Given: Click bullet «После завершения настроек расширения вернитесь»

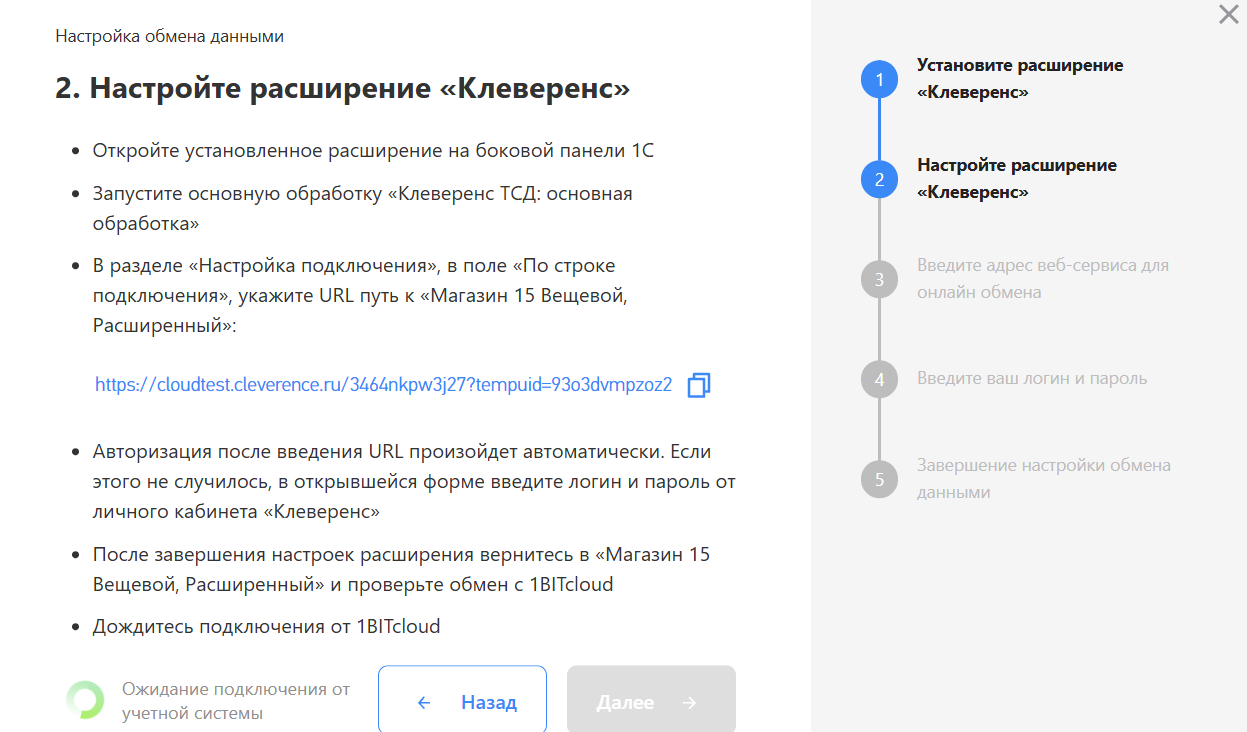Looking at the screenshot, I should click(402, 569).
